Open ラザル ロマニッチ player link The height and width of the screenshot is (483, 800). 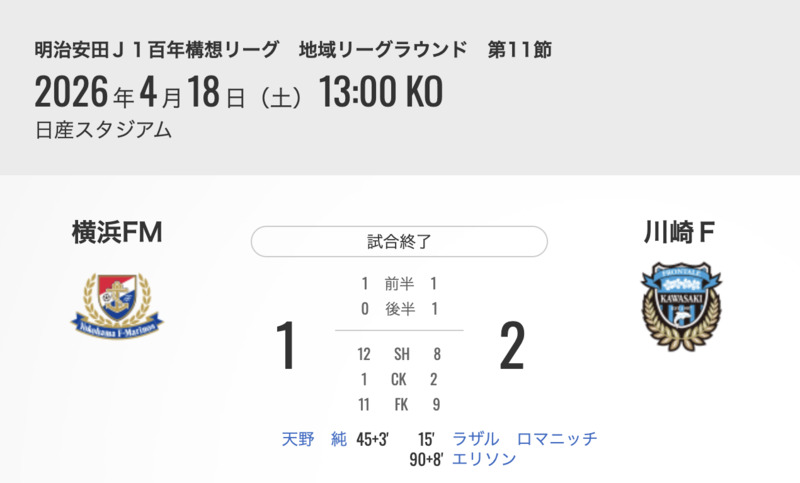coord(524,439)
